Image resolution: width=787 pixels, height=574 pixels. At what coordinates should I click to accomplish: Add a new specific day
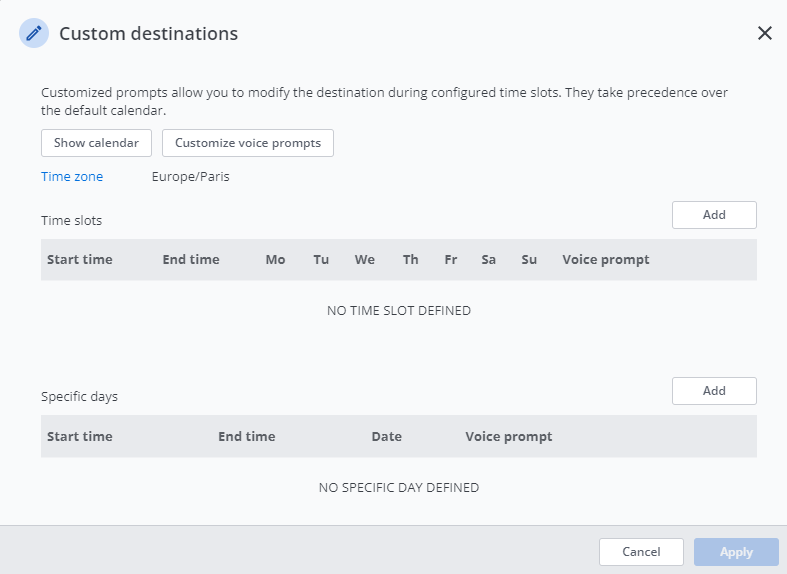[714, 391]
